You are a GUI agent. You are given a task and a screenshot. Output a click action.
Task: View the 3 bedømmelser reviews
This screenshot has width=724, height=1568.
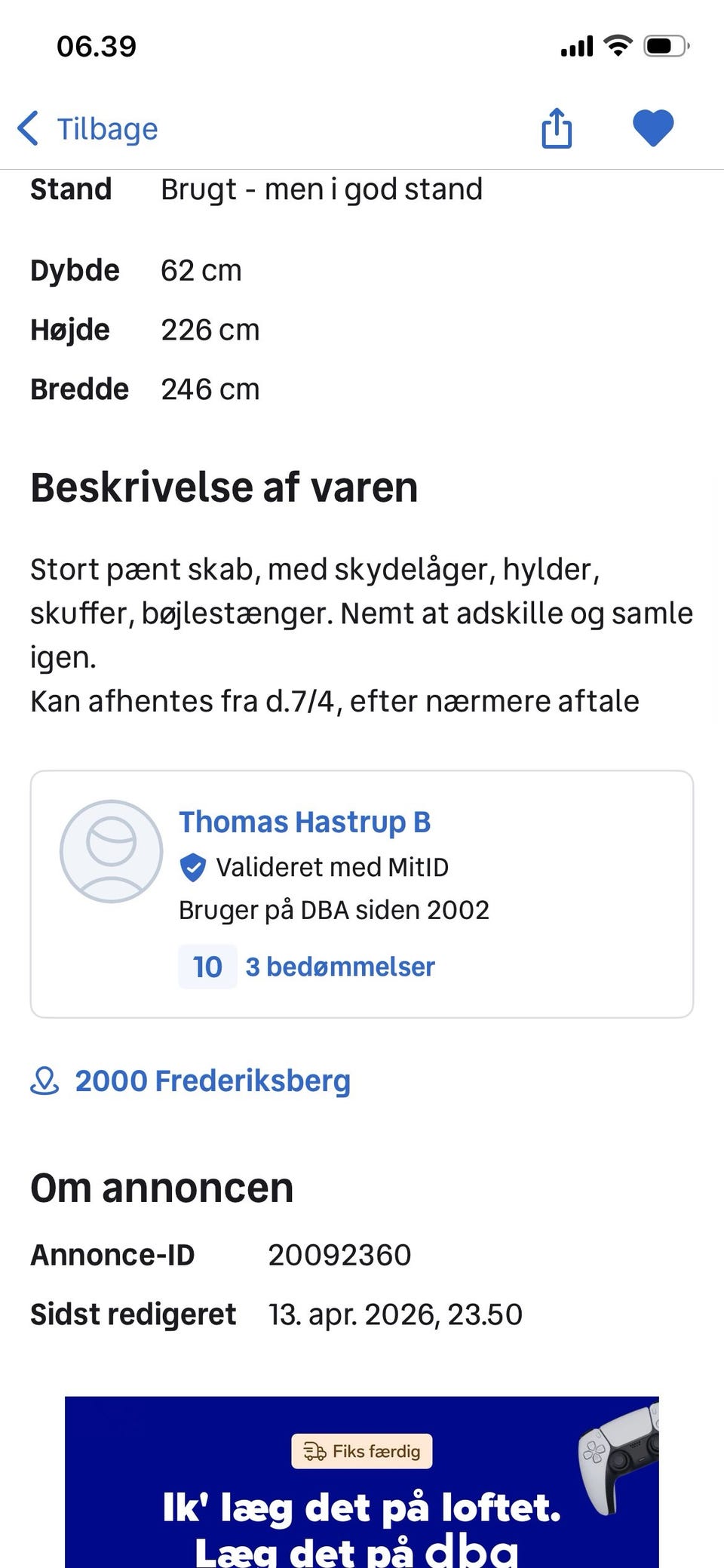340,967
